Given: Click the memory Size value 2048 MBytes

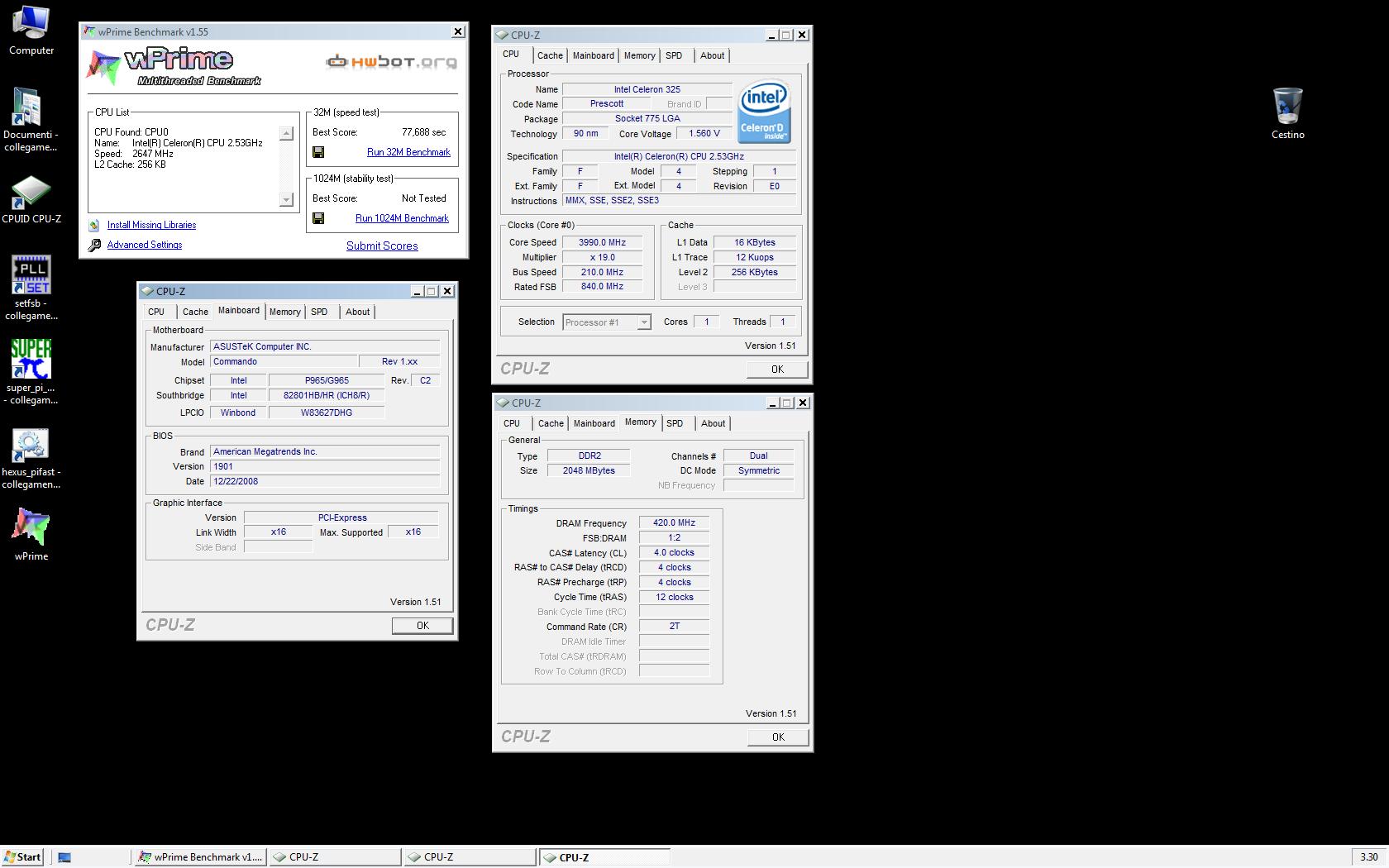Looking at the screenshot, I should coord(589,470).
